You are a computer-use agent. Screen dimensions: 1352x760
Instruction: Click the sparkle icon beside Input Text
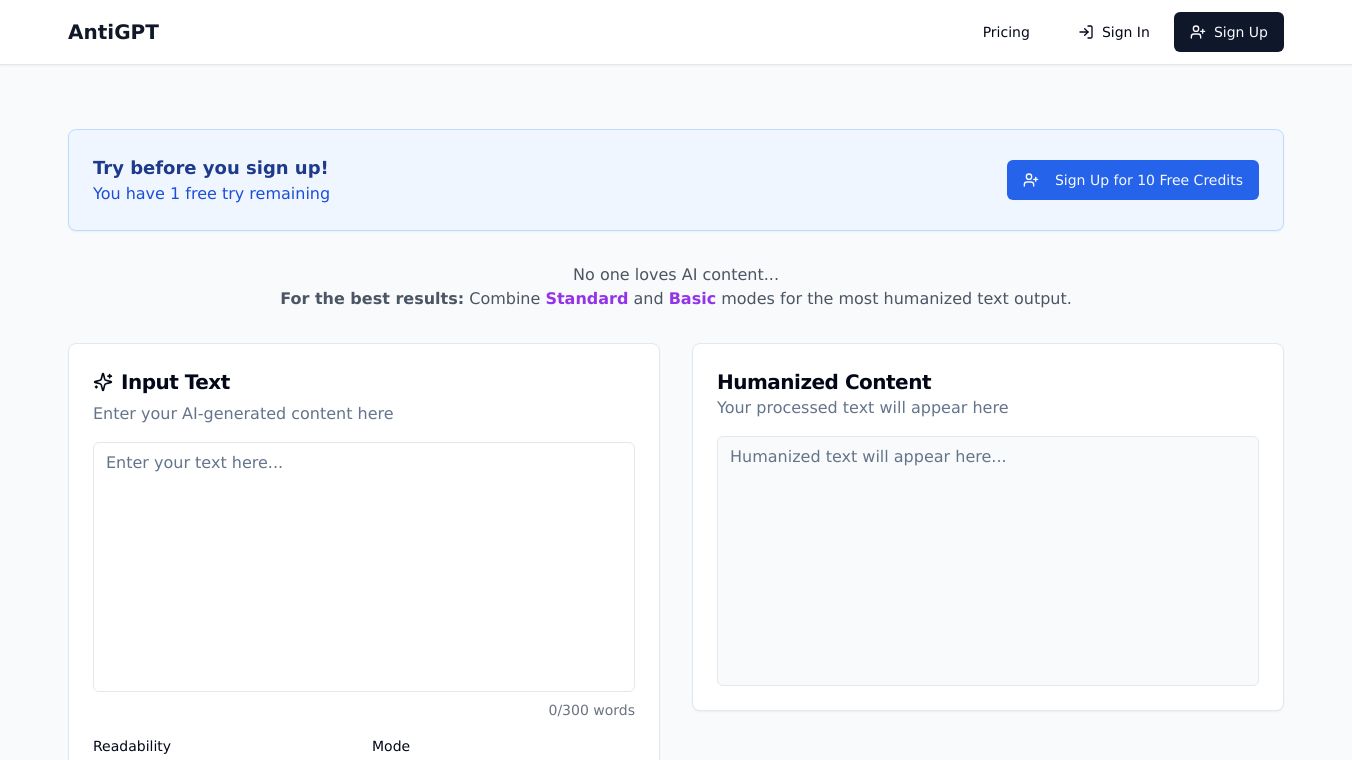coord(103,382)
